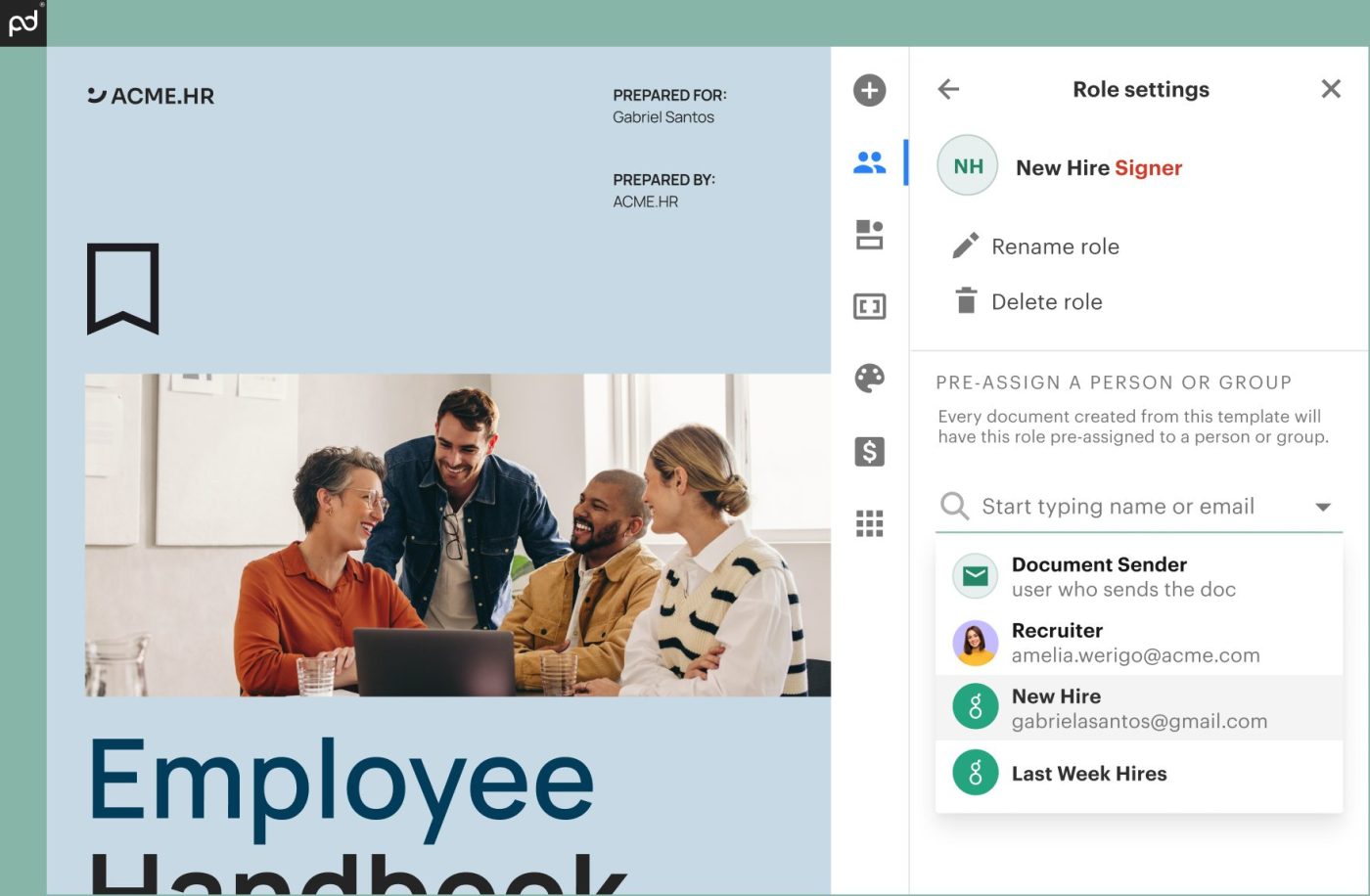Viewport: 1370px width, 896px height.
Task: Open the Add content plus icon
Action: (869, 90)
